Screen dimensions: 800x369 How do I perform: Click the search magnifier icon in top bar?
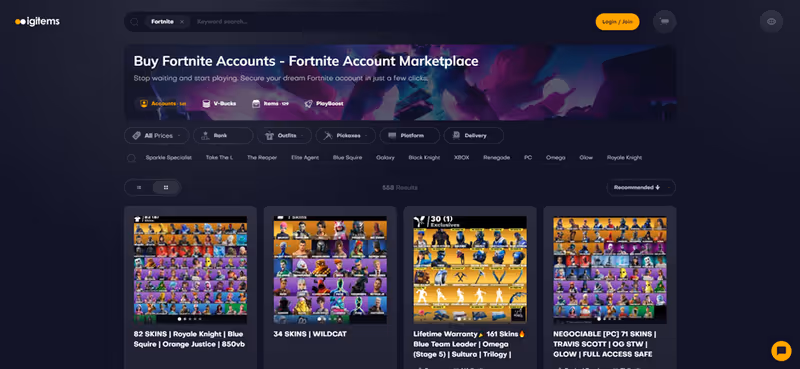pyautogui.click(x=134, y=22)
